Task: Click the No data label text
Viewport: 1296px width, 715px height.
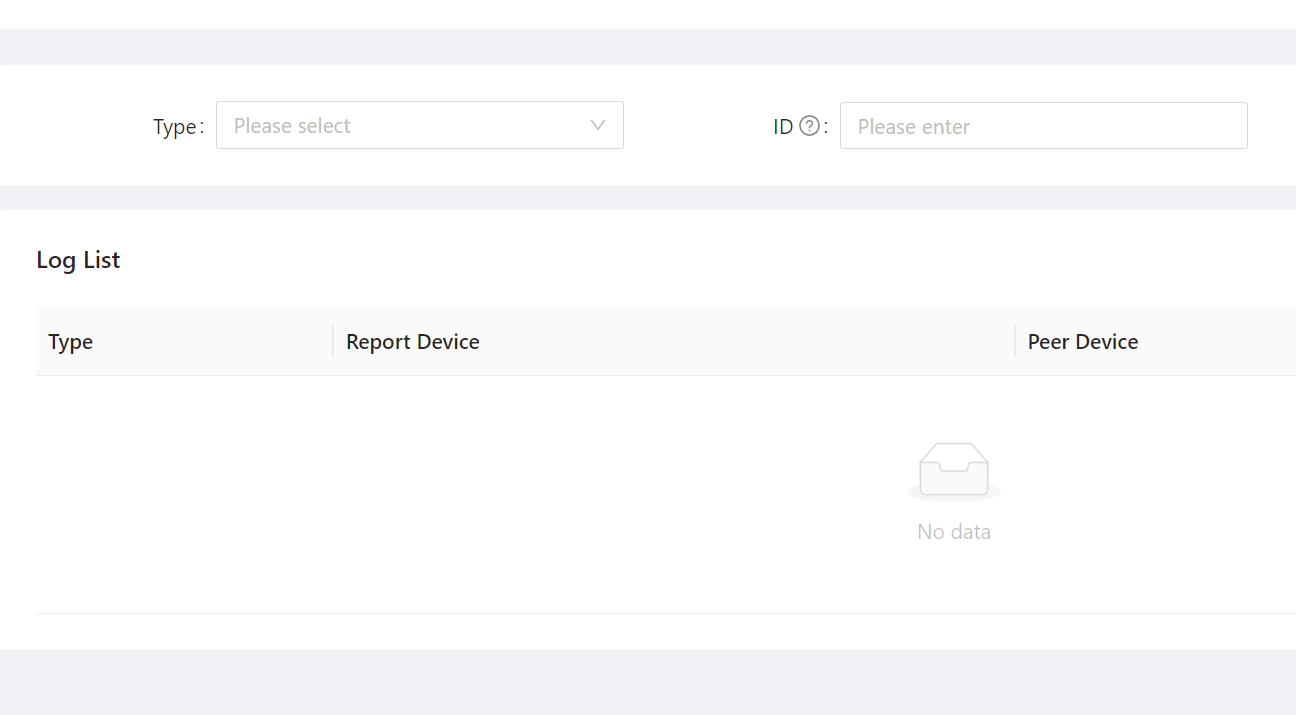Action: (x=953, y=531)
